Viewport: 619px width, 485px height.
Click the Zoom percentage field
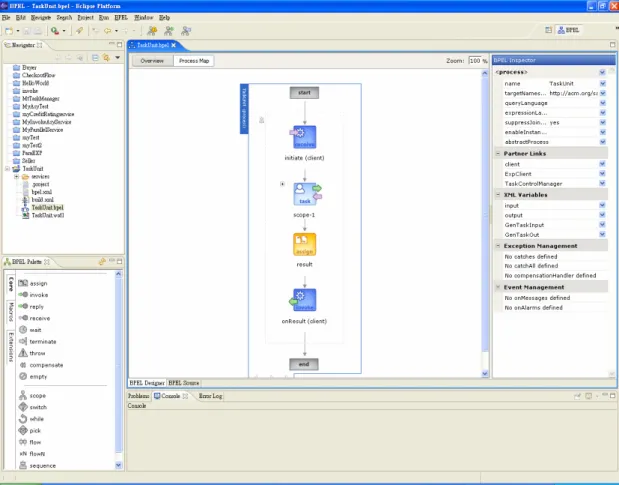475,61
